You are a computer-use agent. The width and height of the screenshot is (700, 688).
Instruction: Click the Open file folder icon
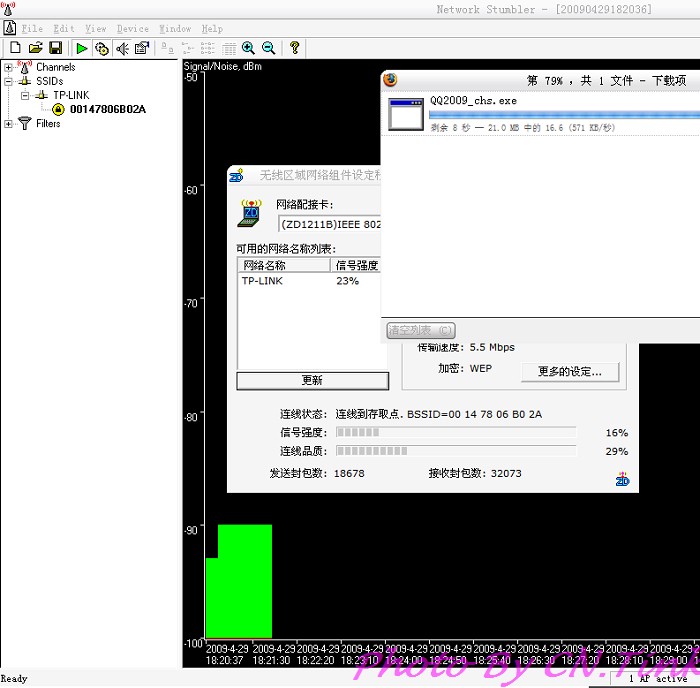[x=36, y=47]
